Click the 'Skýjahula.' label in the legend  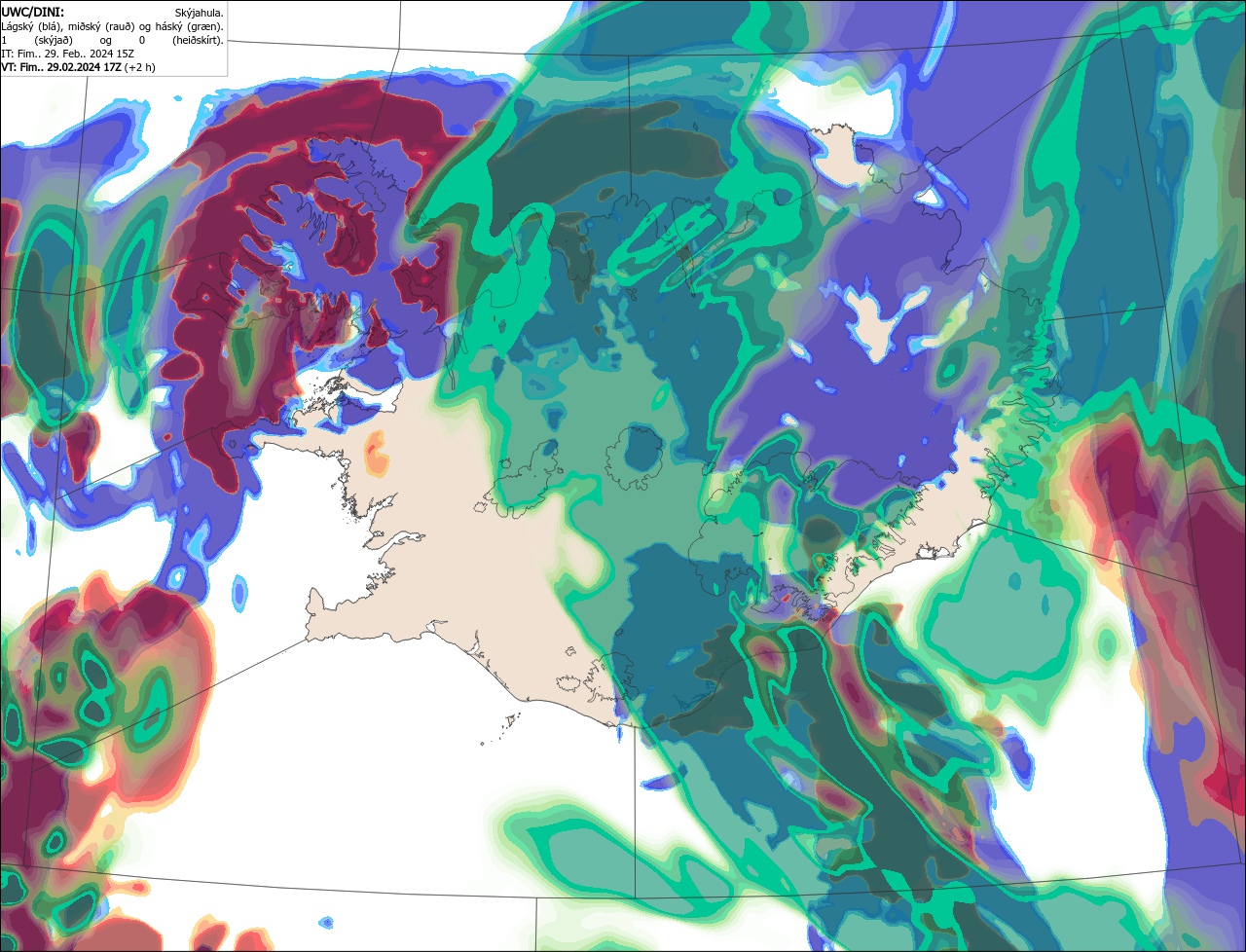click(x=199, y=14)
